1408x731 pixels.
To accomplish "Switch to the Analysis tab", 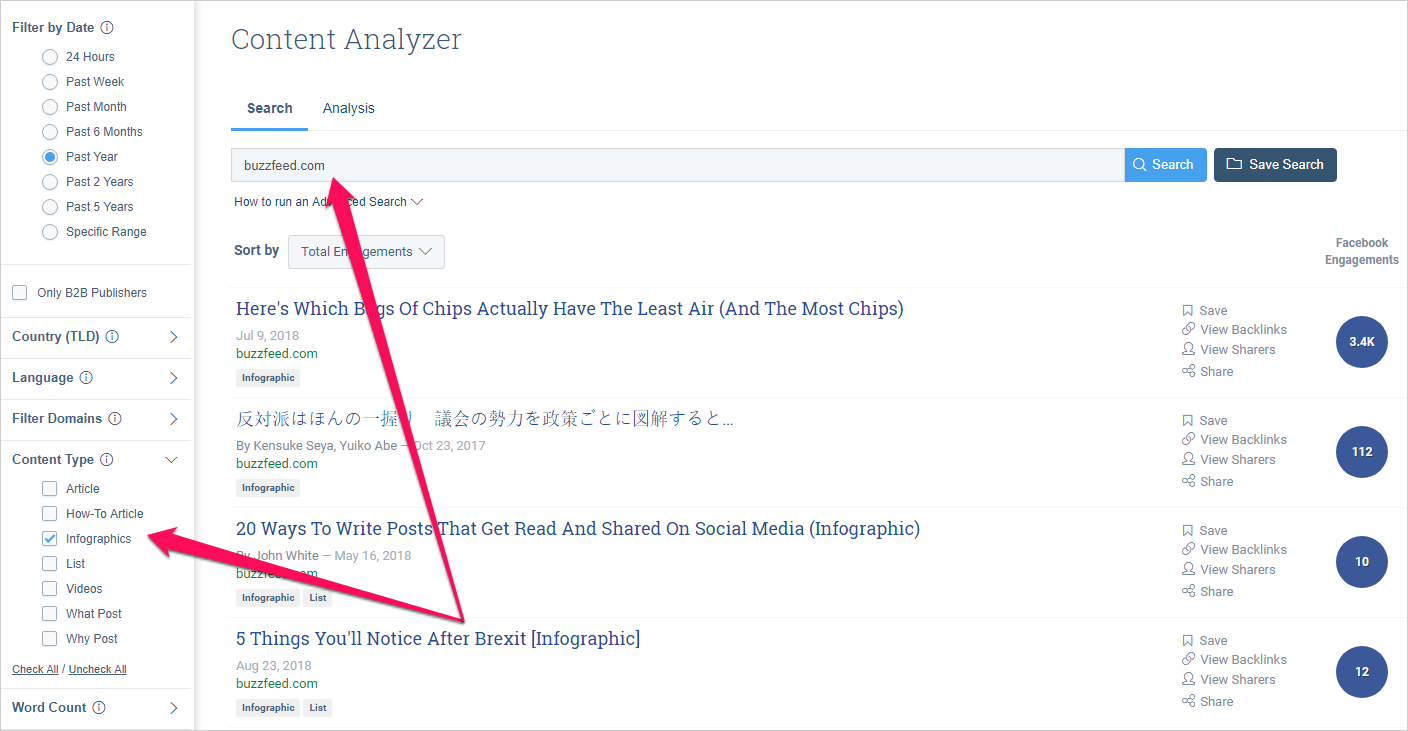I will (348, 108).
